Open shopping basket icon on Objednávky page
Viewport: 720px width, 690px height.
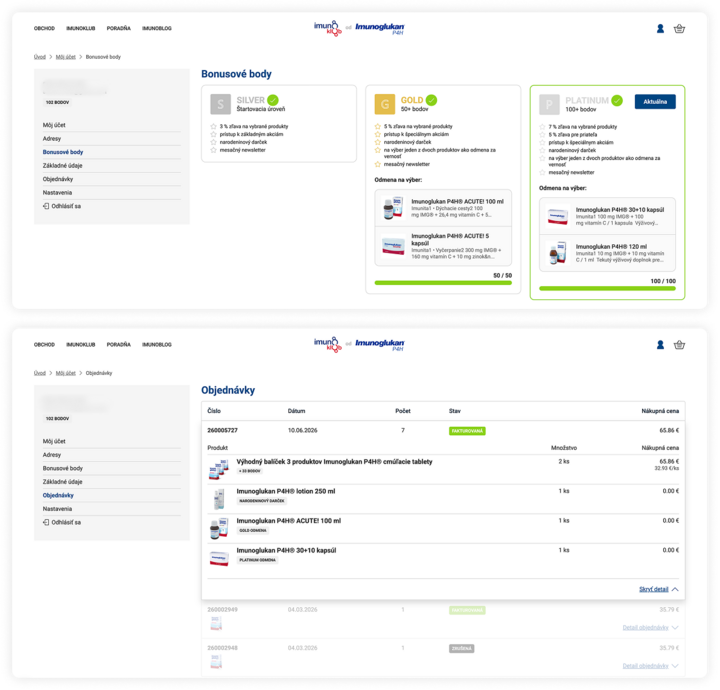click(x=679, y=345)
